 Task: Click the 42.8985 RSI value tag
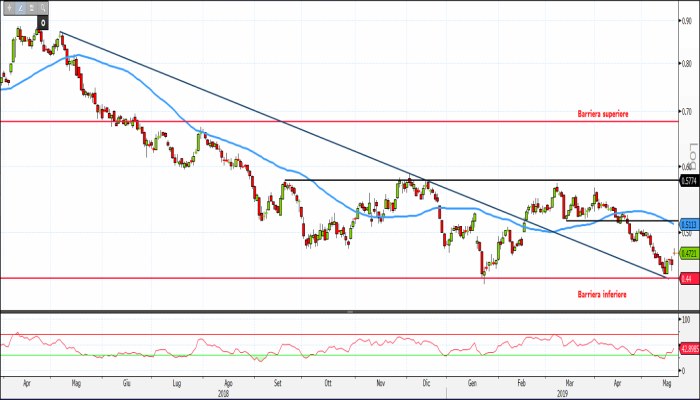[688, 349]
